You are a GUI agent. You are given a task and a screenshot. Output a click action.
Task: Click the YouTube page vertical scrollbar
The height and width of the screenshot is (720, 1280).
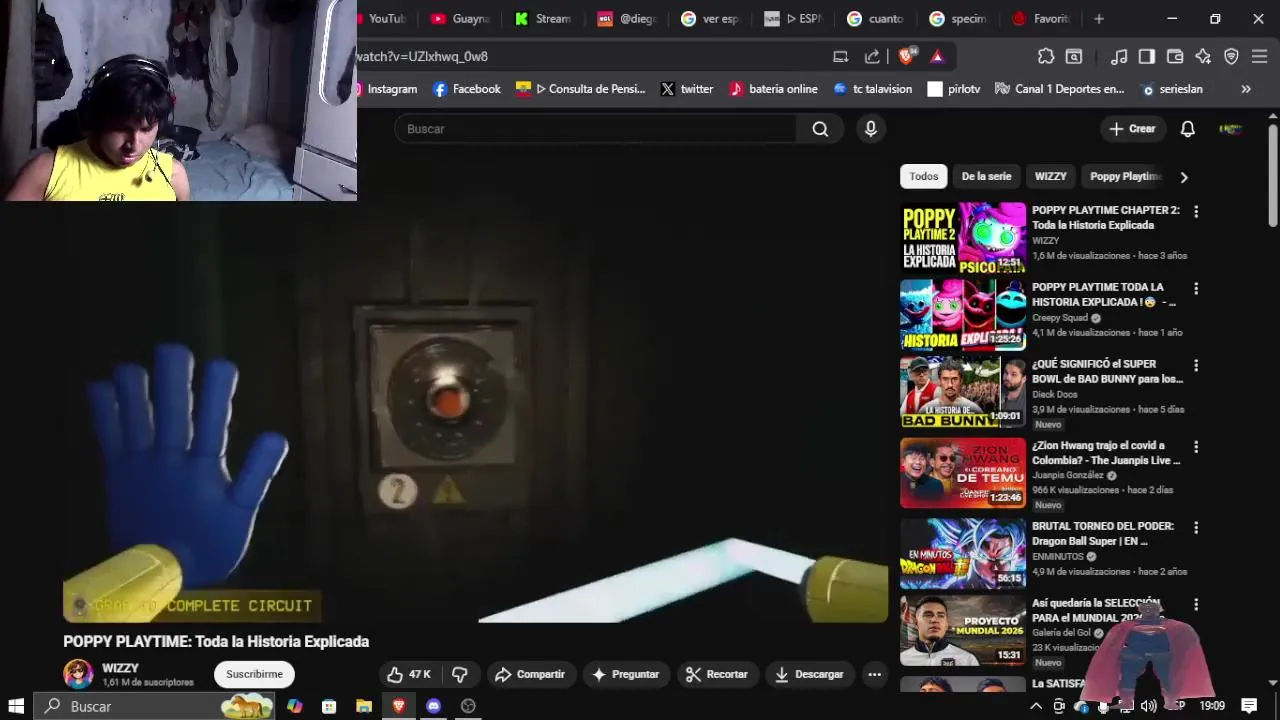tap(1273, 177)
